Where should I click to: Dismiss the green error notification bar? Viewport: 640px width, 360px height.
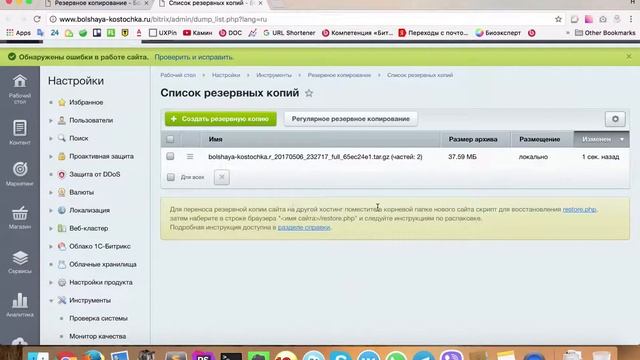629,57
